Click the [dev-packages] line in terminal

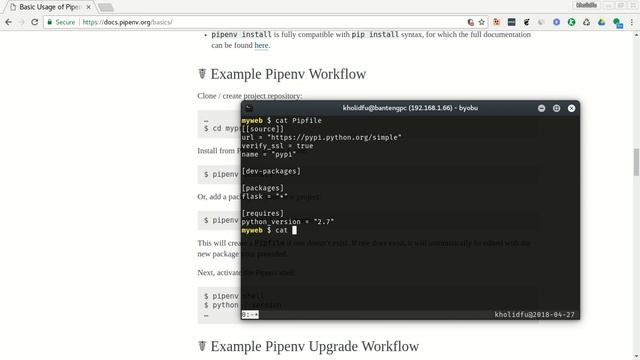[271, 171]
